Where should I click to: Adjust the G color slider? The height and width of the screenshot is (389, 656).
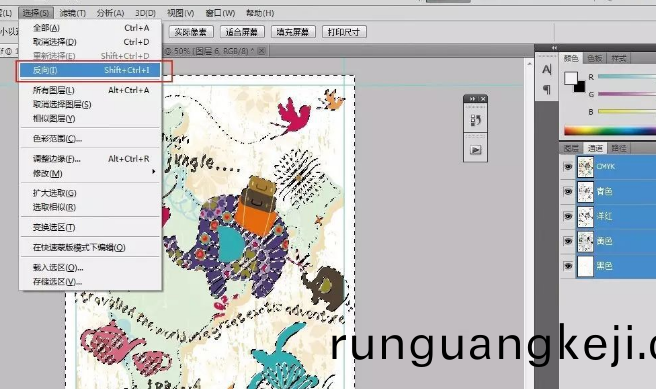(x=627, y=94)
